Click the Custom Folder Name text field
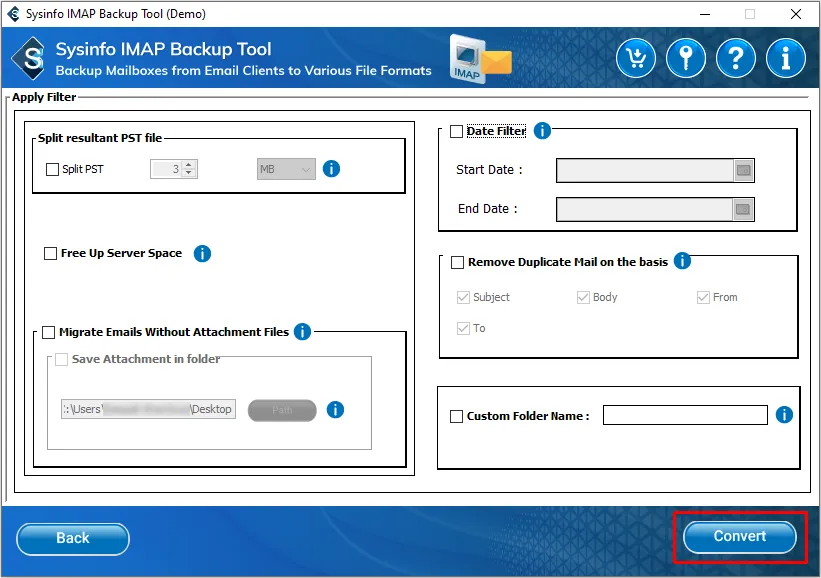 685,415
